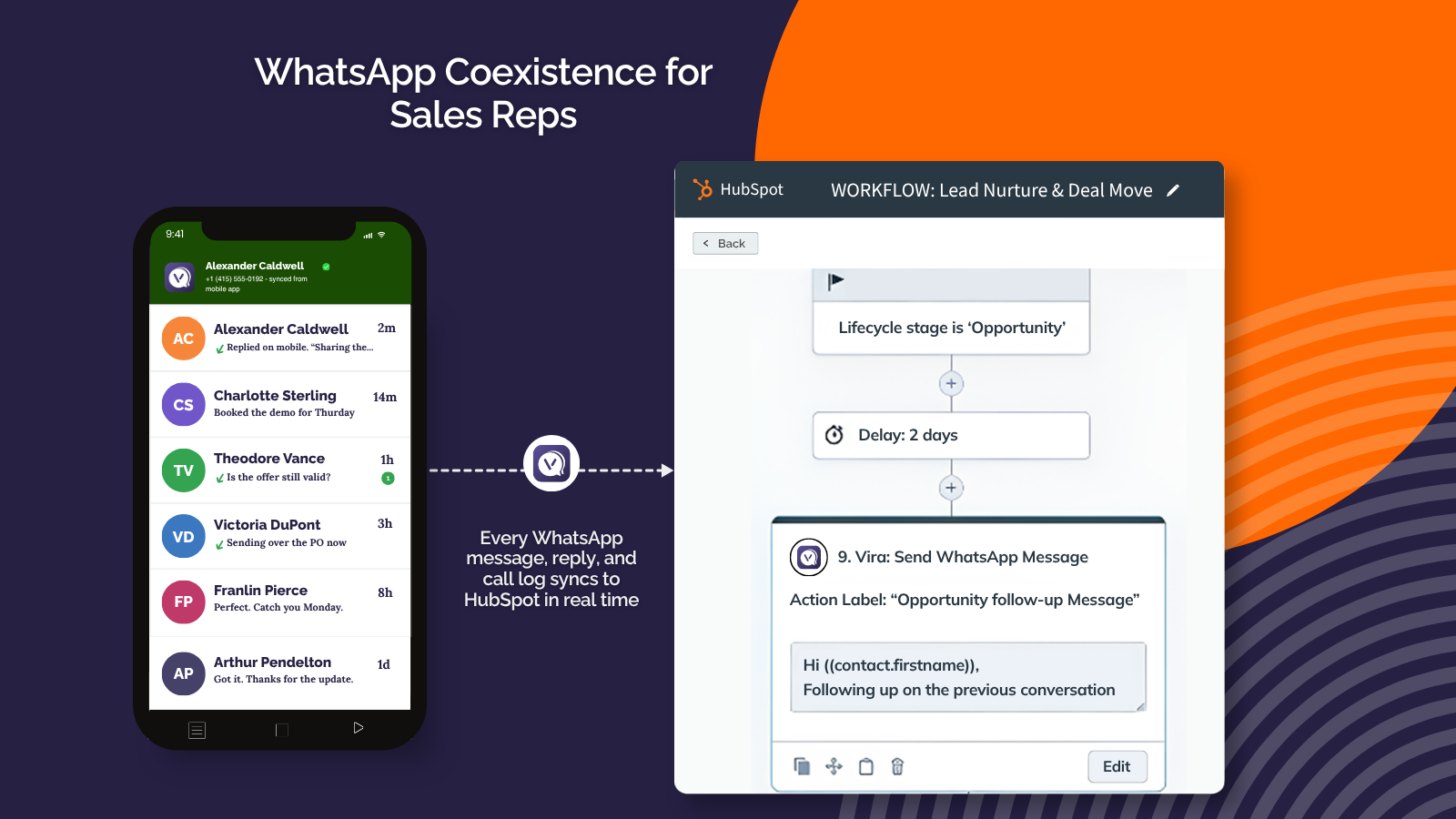The height and width of the screenshot is (819, 1456).
Task: Focus the WhatsApp message text box
Action: 968,677
